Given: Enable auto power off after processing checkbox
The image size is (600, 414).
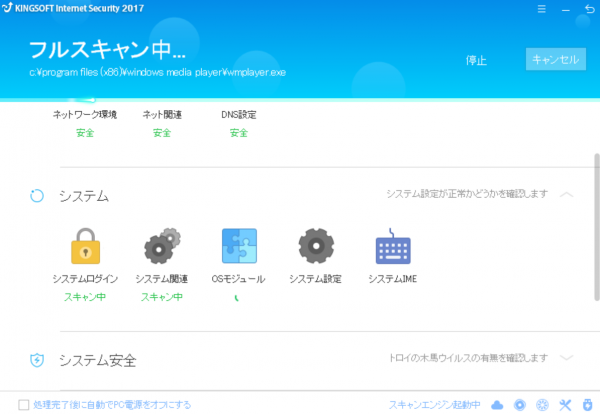Looking at the screenshot, I should [x=24, y=405].
